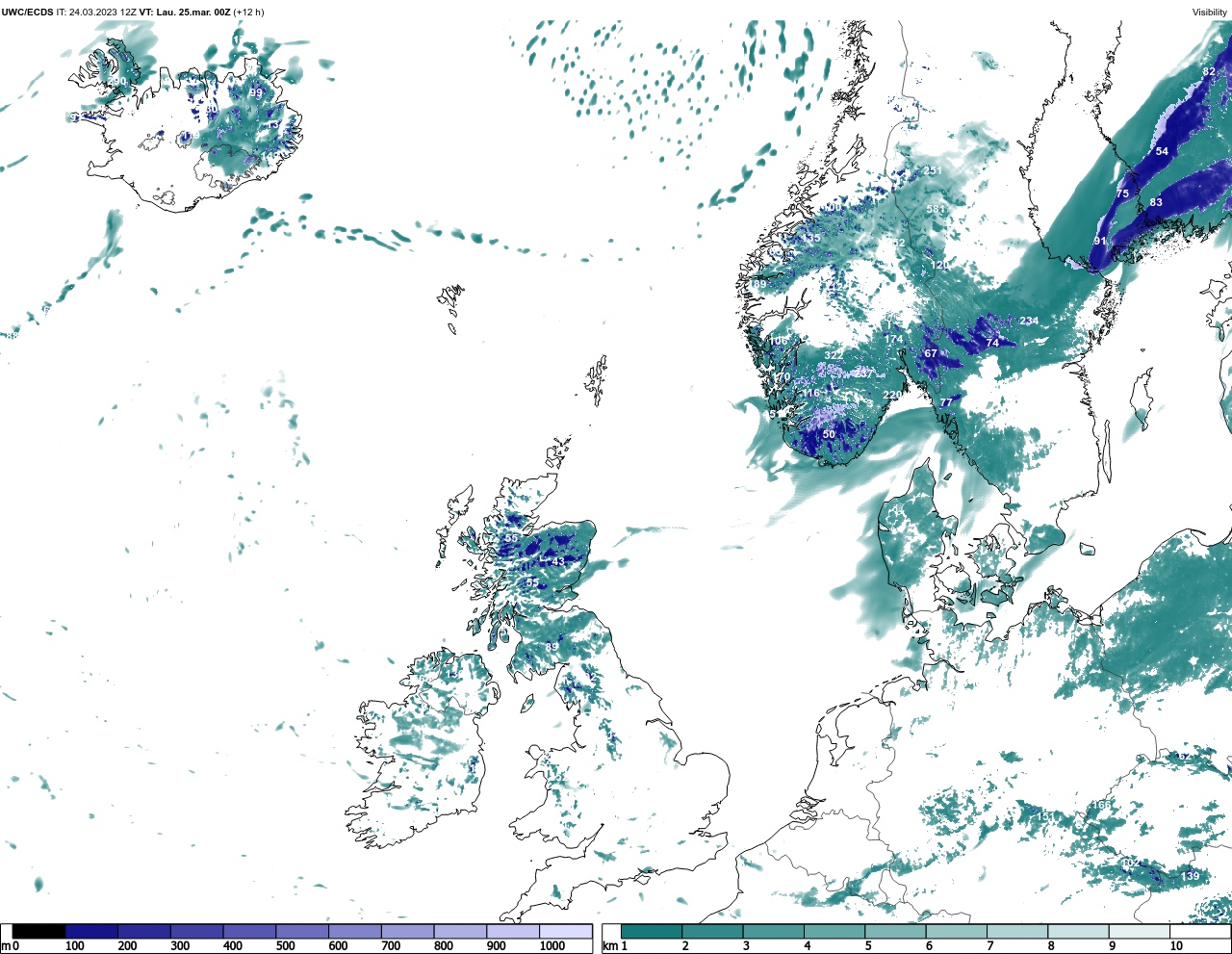Screen dimensions: 1232x954
Task: Choose the 8–9 km pale legend swatch
Action: 1078,932
